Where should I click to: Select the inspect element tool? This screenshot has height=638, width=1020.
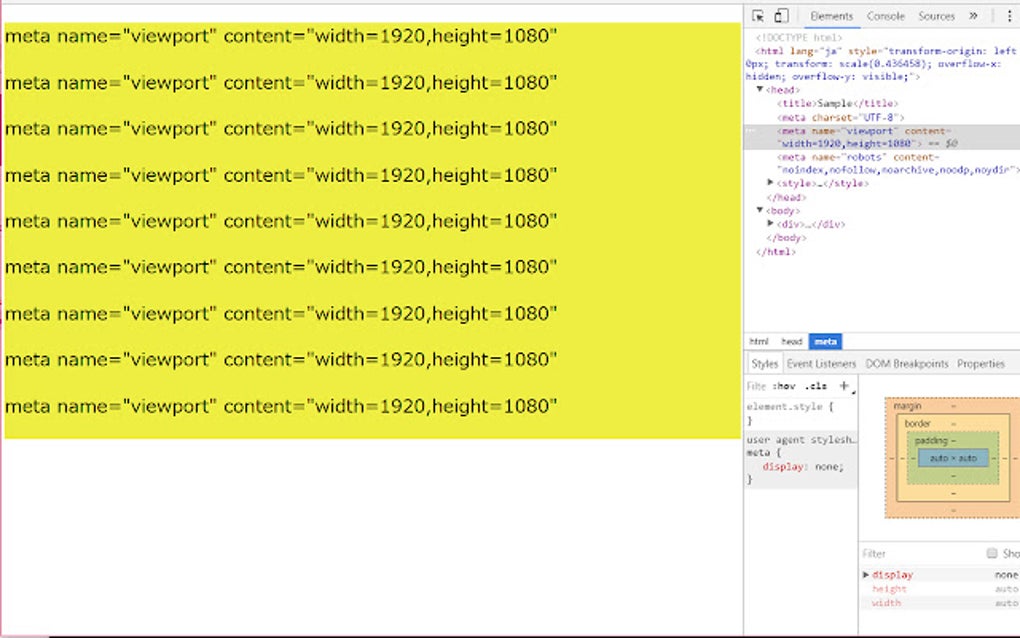pyautogui.click(x=758, y=15)
